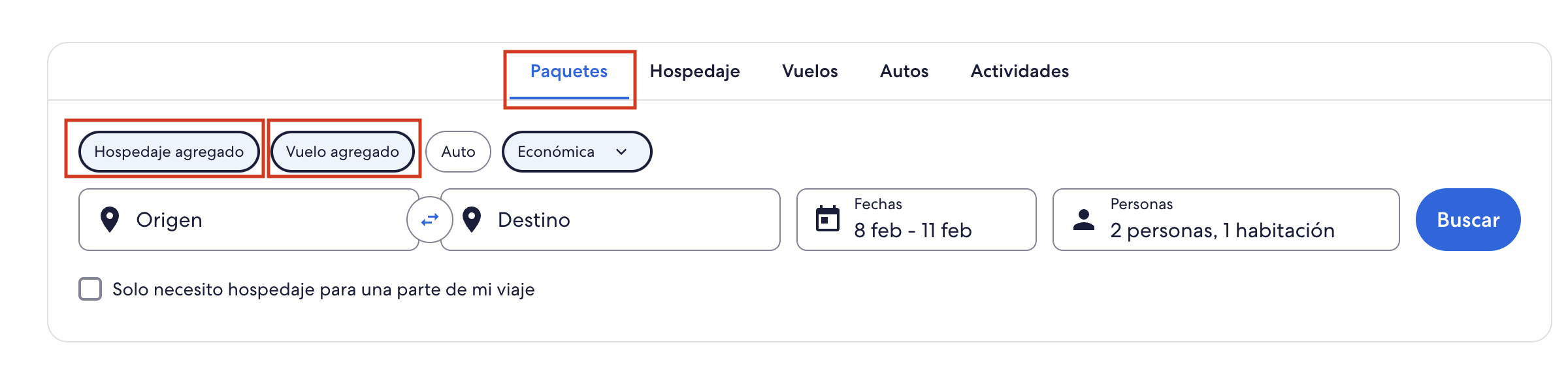Image resolution: width=1568 pixels, height=366 pixels.
Task: Switch to the Hospedaje tab
Action: [x=694, y=71]
